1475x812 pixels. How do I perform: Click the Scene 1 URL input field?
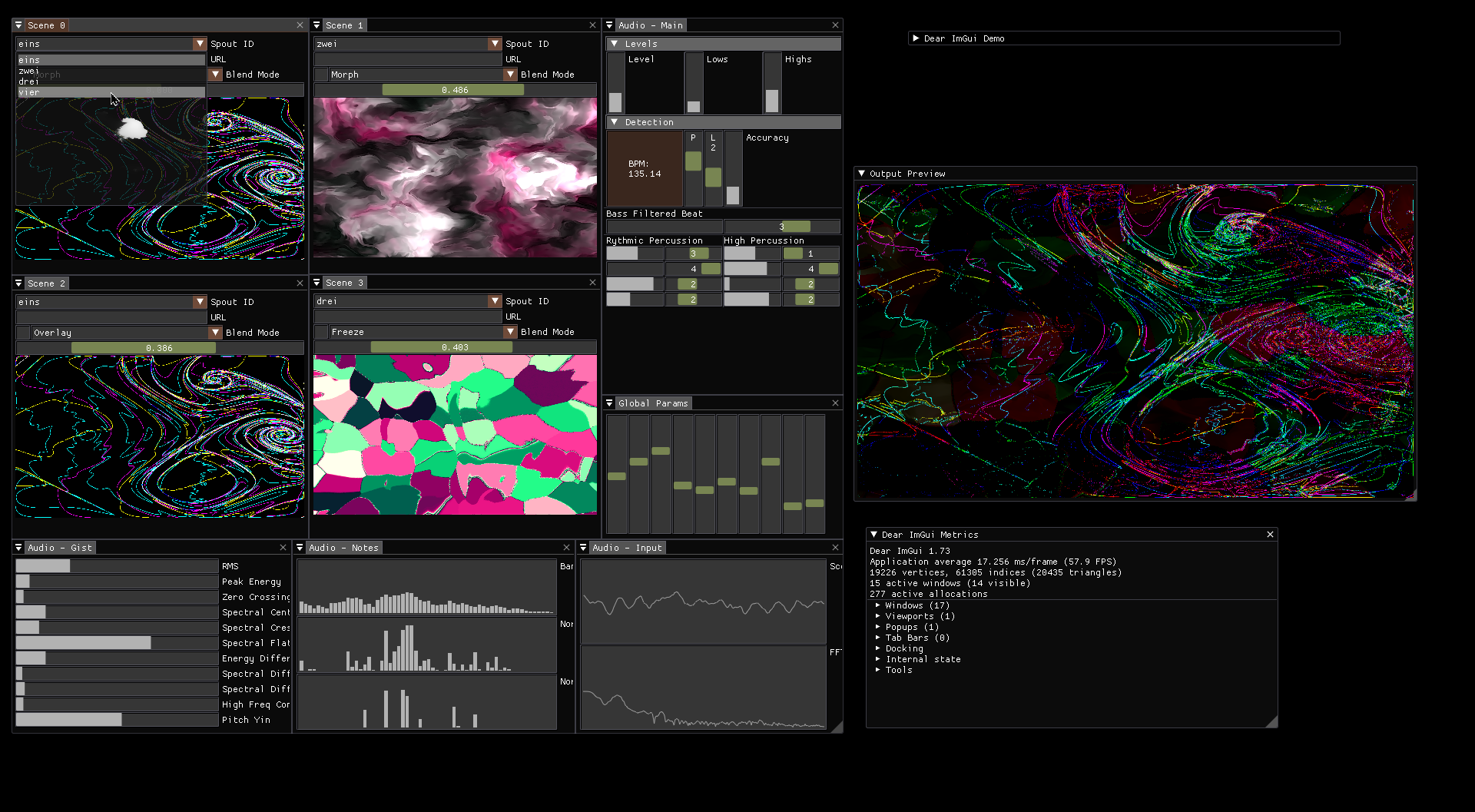click(x=408, y=59)
